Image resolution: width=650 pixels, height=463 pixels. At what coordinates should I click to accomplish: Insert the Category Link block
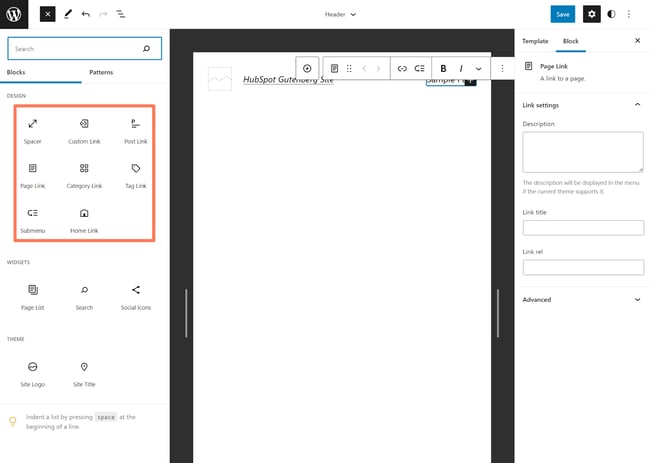point(84,175)
